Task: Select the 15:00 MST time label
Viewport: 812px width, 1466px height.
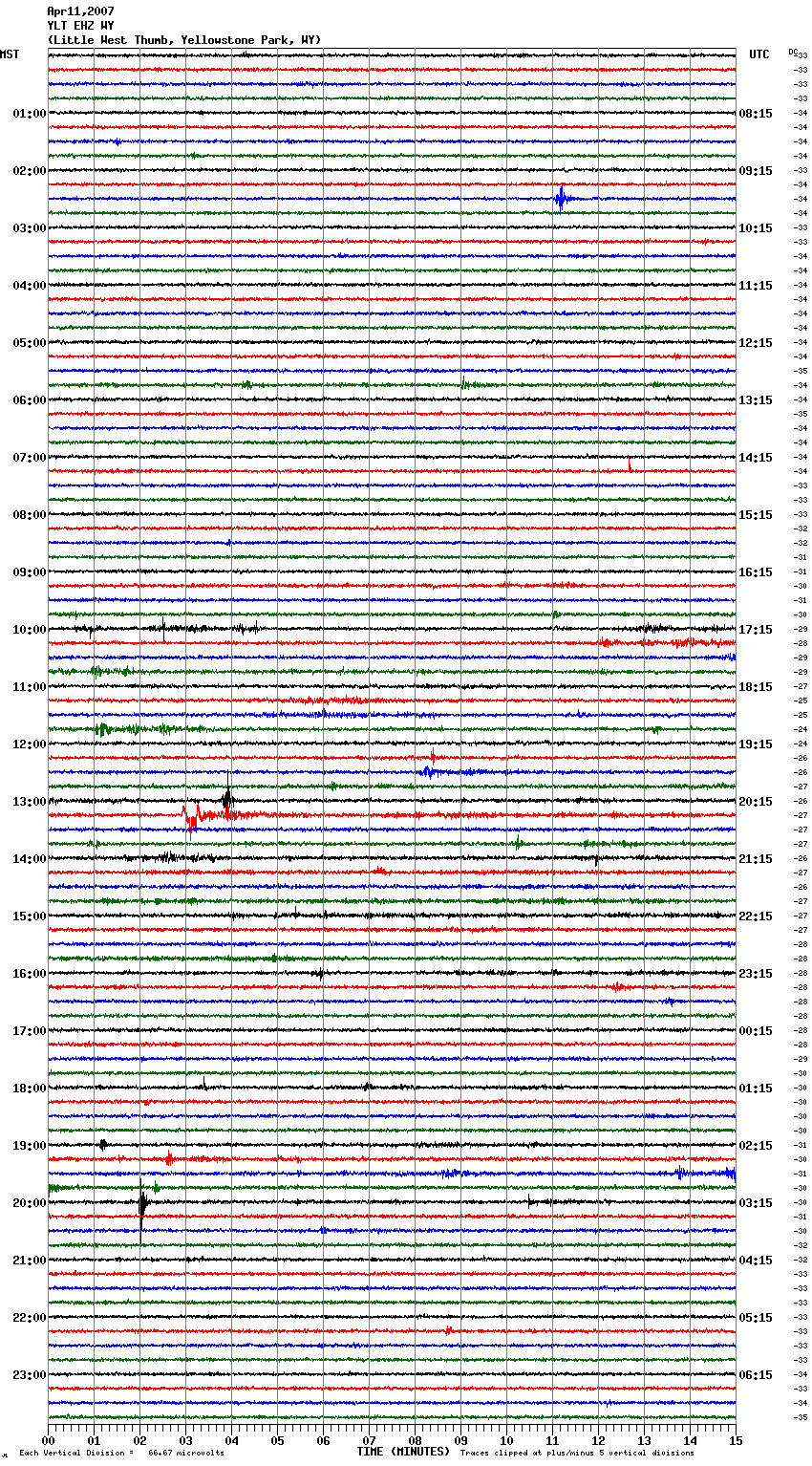Action: (29, 916)
